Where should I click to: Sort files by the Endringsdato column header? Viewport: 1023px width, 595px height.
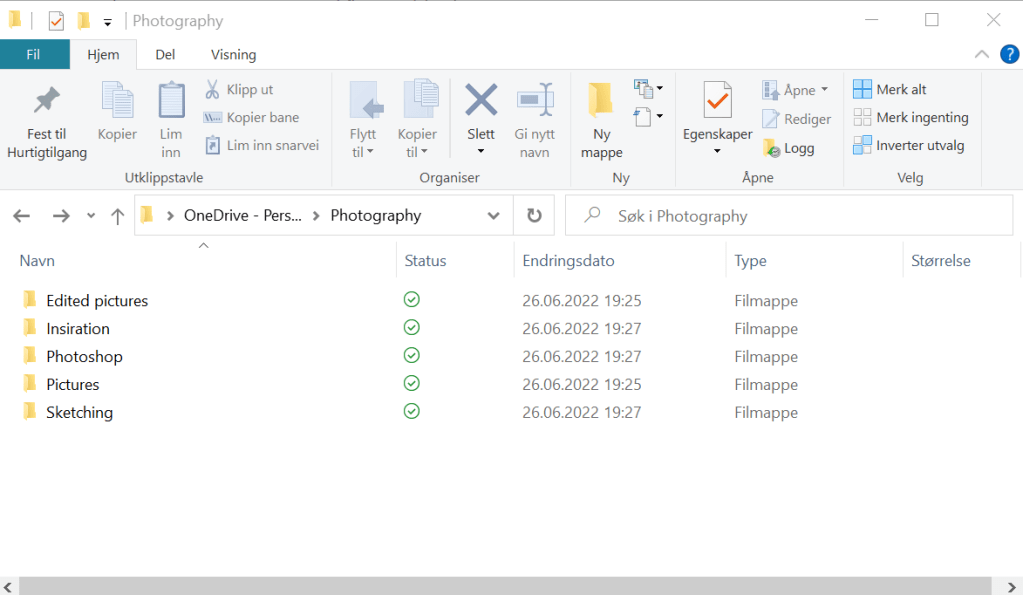[568, 261]
